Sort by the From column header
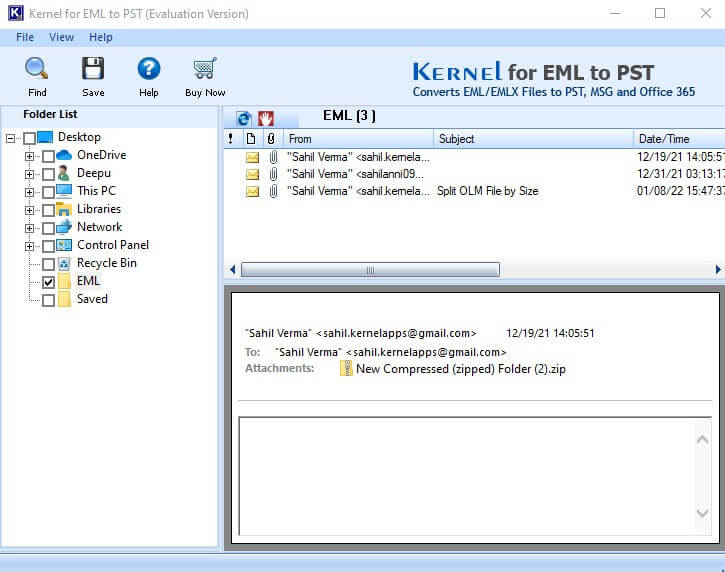 358,139
